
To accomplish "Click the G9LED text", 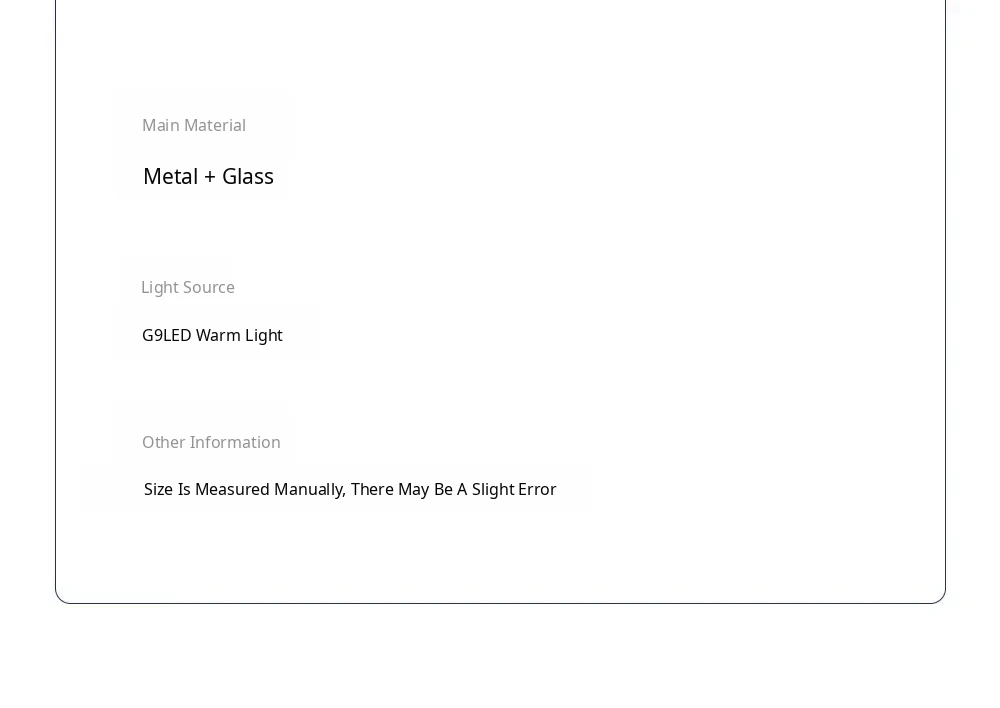I will tap(166, 335).
